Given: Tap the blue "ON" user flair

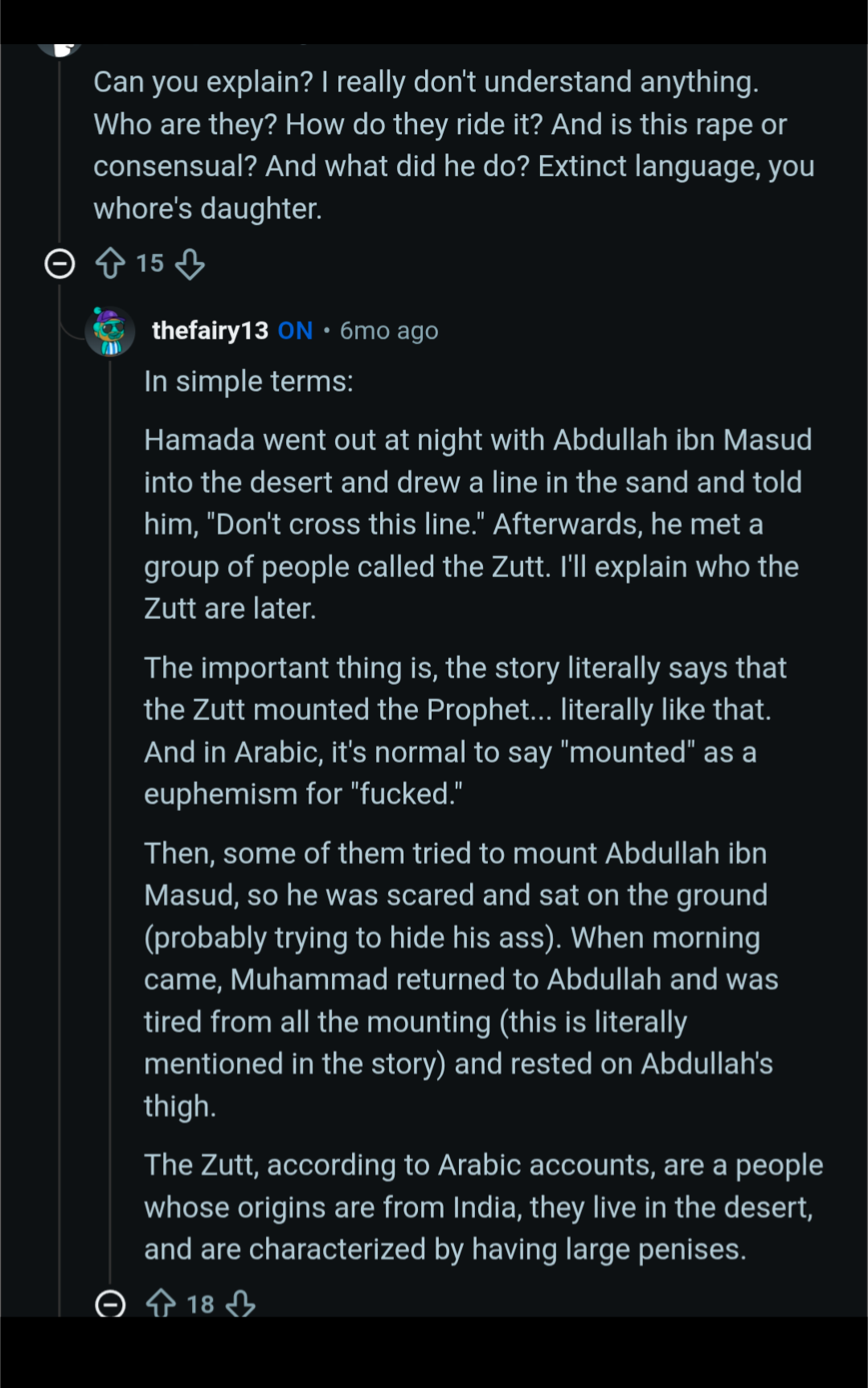Looking at the screenshot, I should click(295, 330).
